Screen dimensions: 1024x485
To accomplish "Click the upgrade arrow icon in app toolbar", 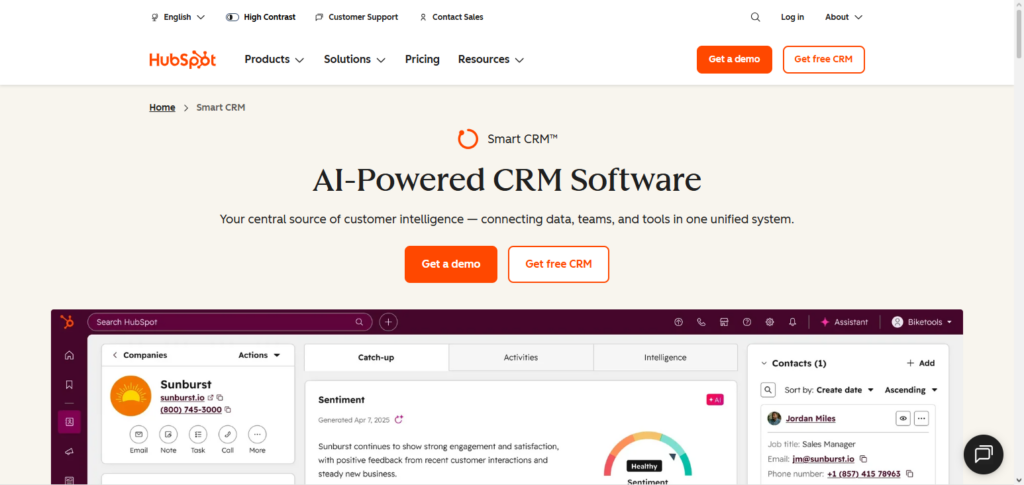I will [679, 322].
